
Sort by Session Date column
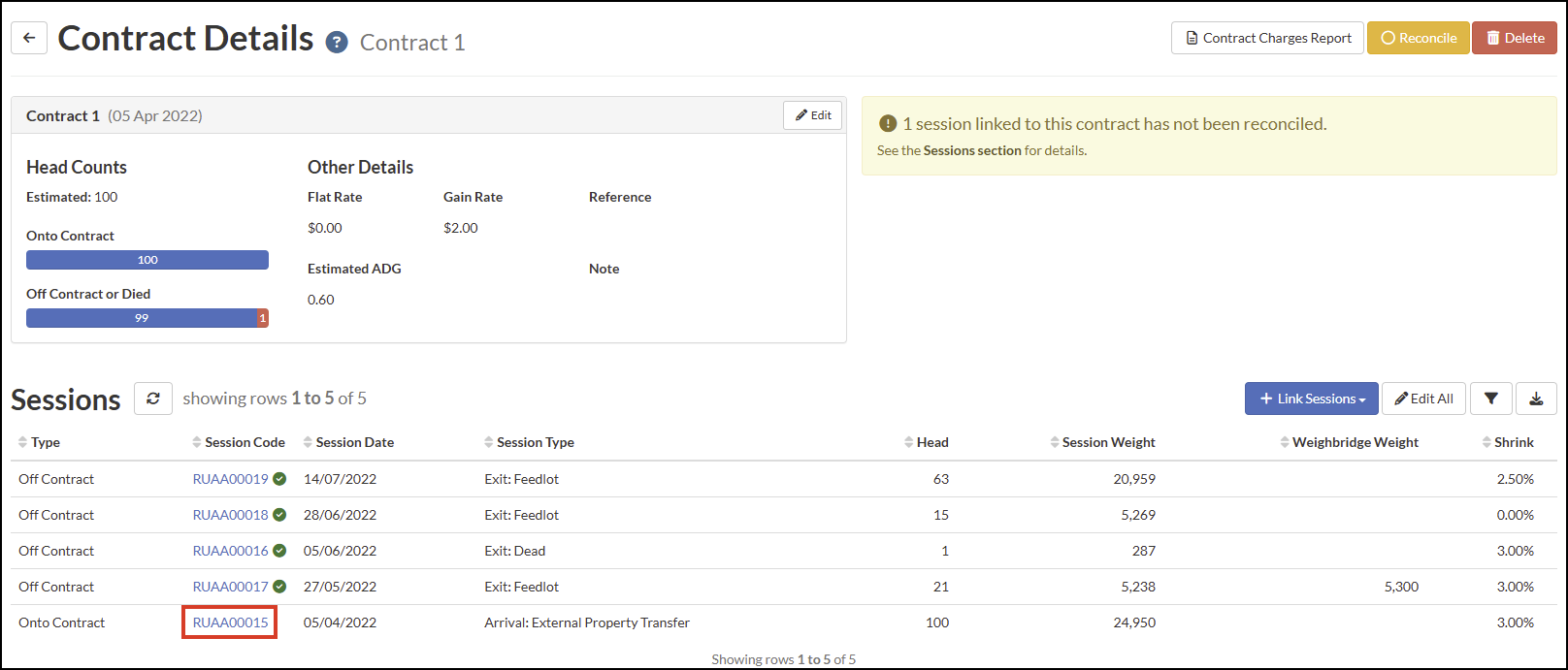(348, 442)
